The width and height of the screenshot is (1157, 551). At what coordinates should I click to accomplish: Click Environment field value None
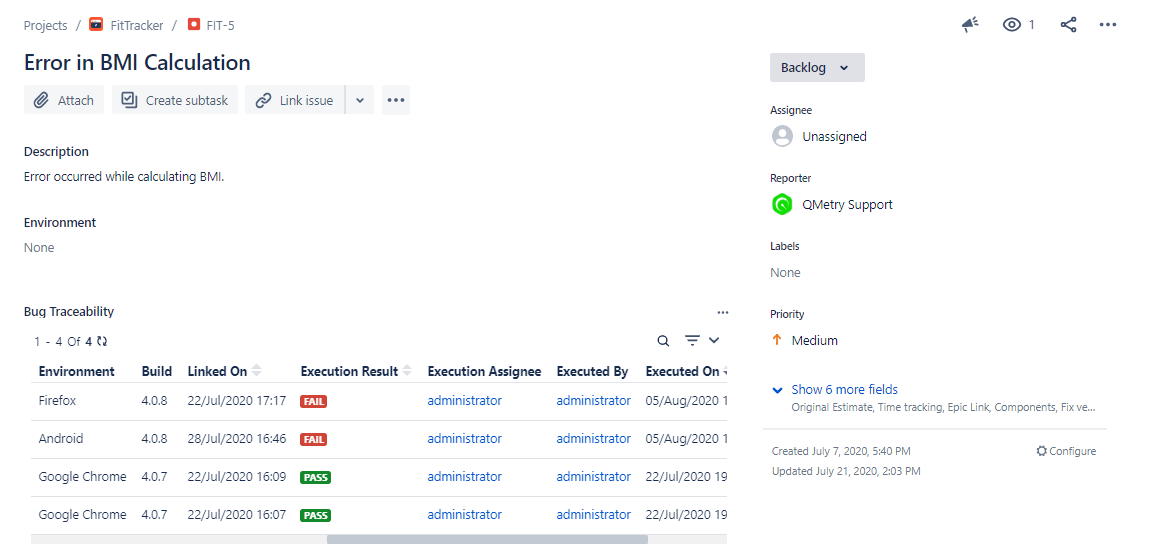click(x=39, y=247)
